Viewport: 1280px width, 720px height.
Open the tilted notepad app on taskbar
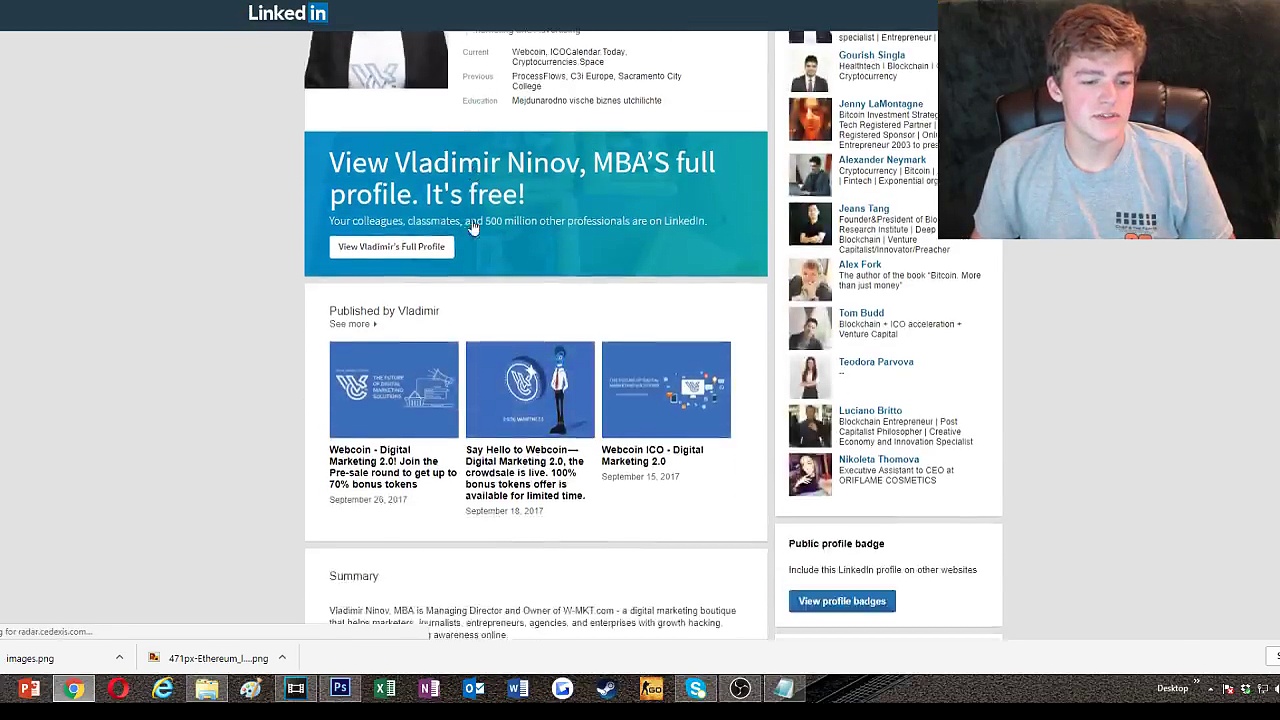(x=785, y=688)
